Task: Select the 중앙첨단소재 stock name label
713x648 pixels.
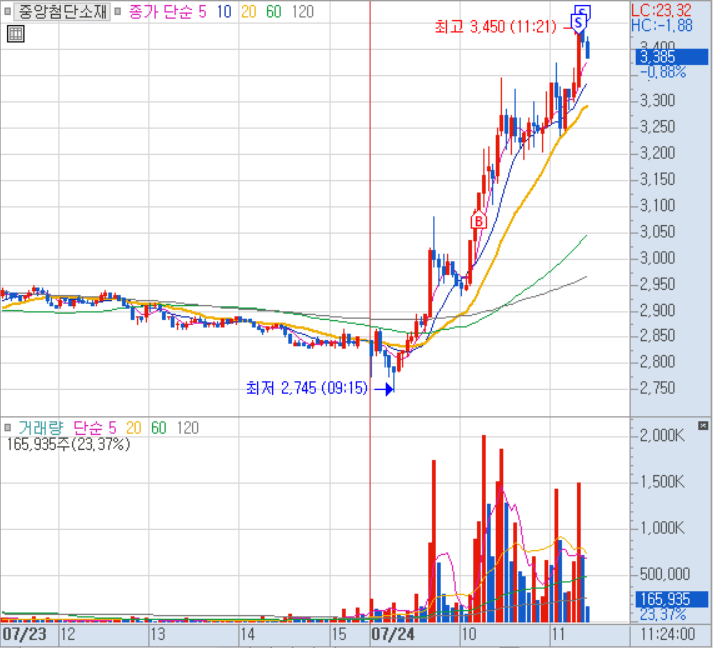Action: 61,12
